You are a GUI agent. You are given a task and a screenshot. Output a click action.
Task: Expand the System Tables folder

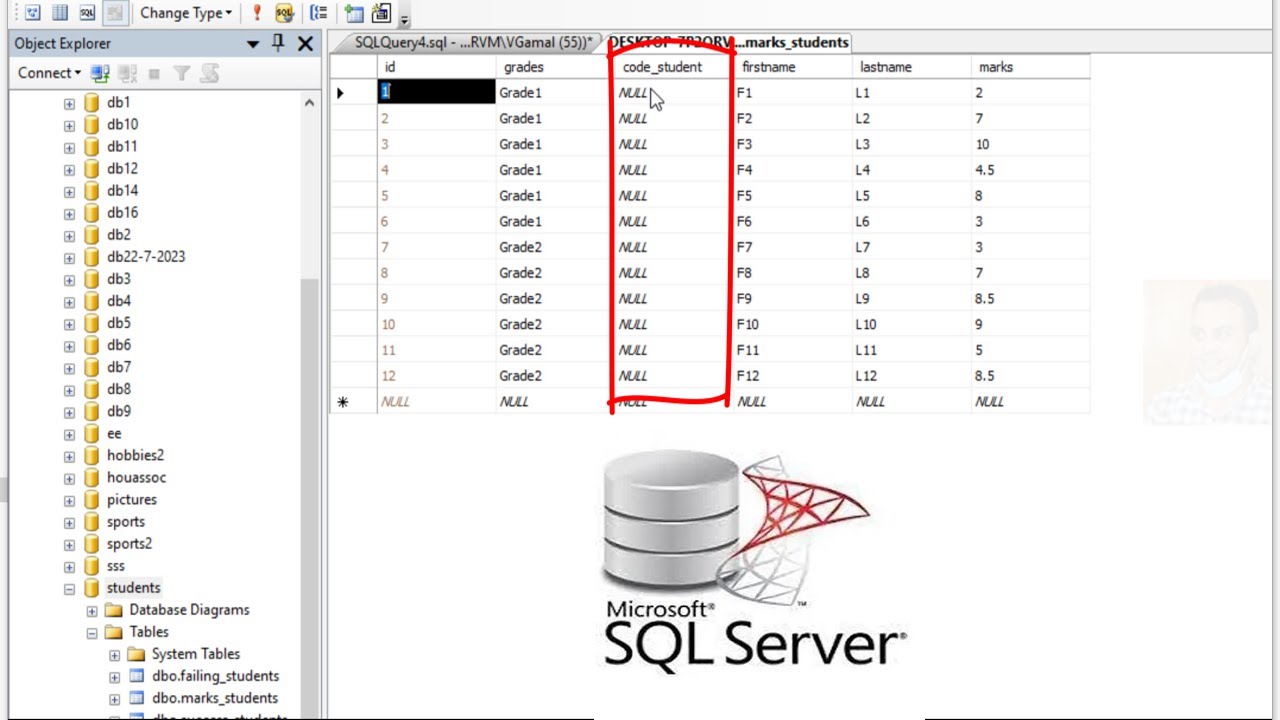coord(114,655)
